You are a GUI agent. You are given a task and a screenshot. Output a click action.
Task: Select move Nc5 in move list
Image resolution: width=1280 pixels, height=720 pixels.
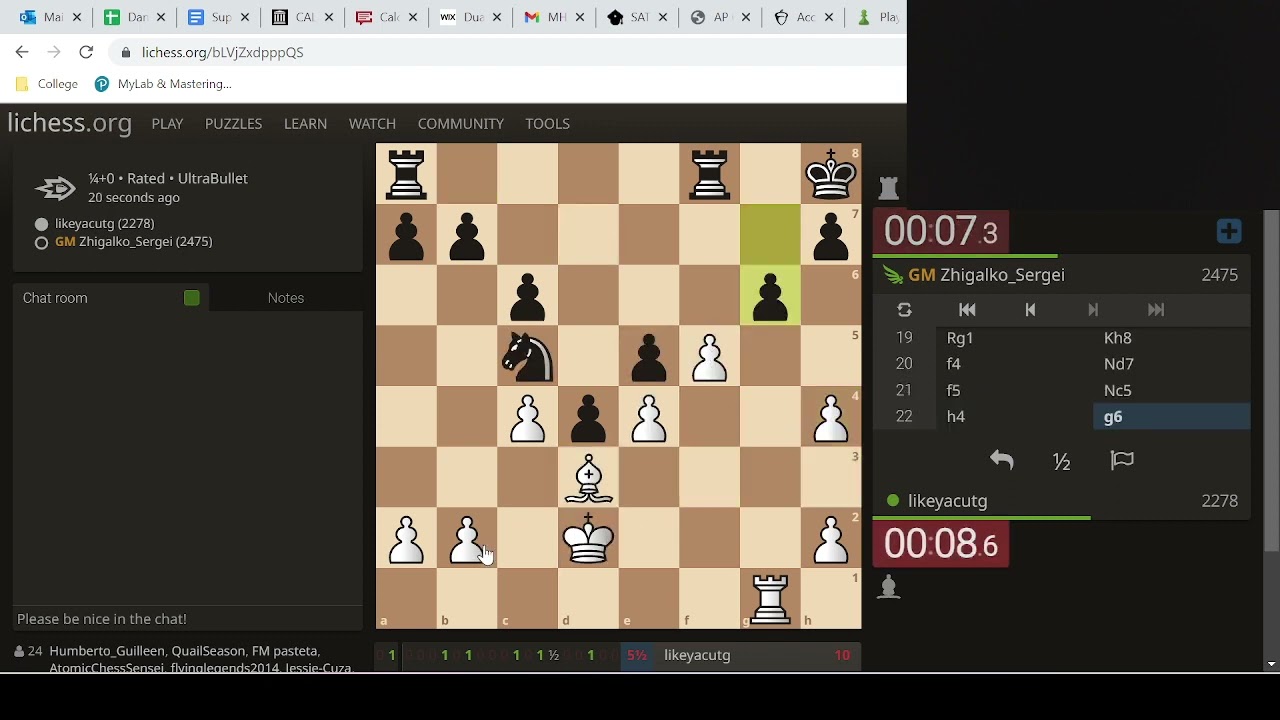click(x=1172, y=391)
